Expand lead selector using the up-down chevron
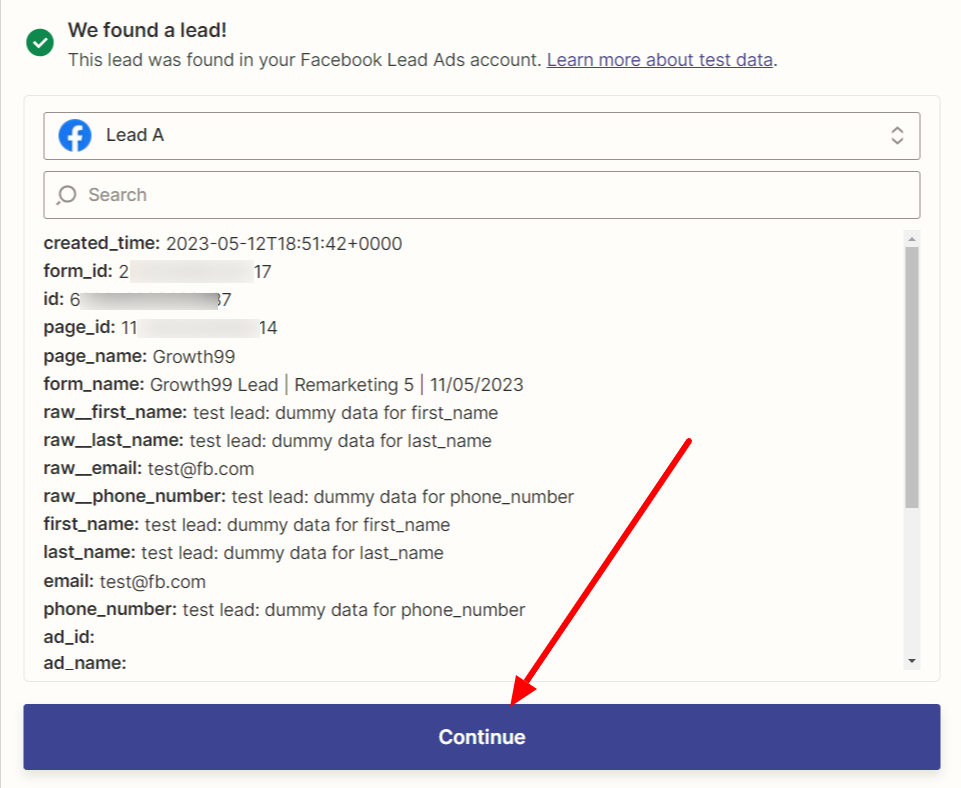The image size is (961, 788). click(x=897, y=135)
